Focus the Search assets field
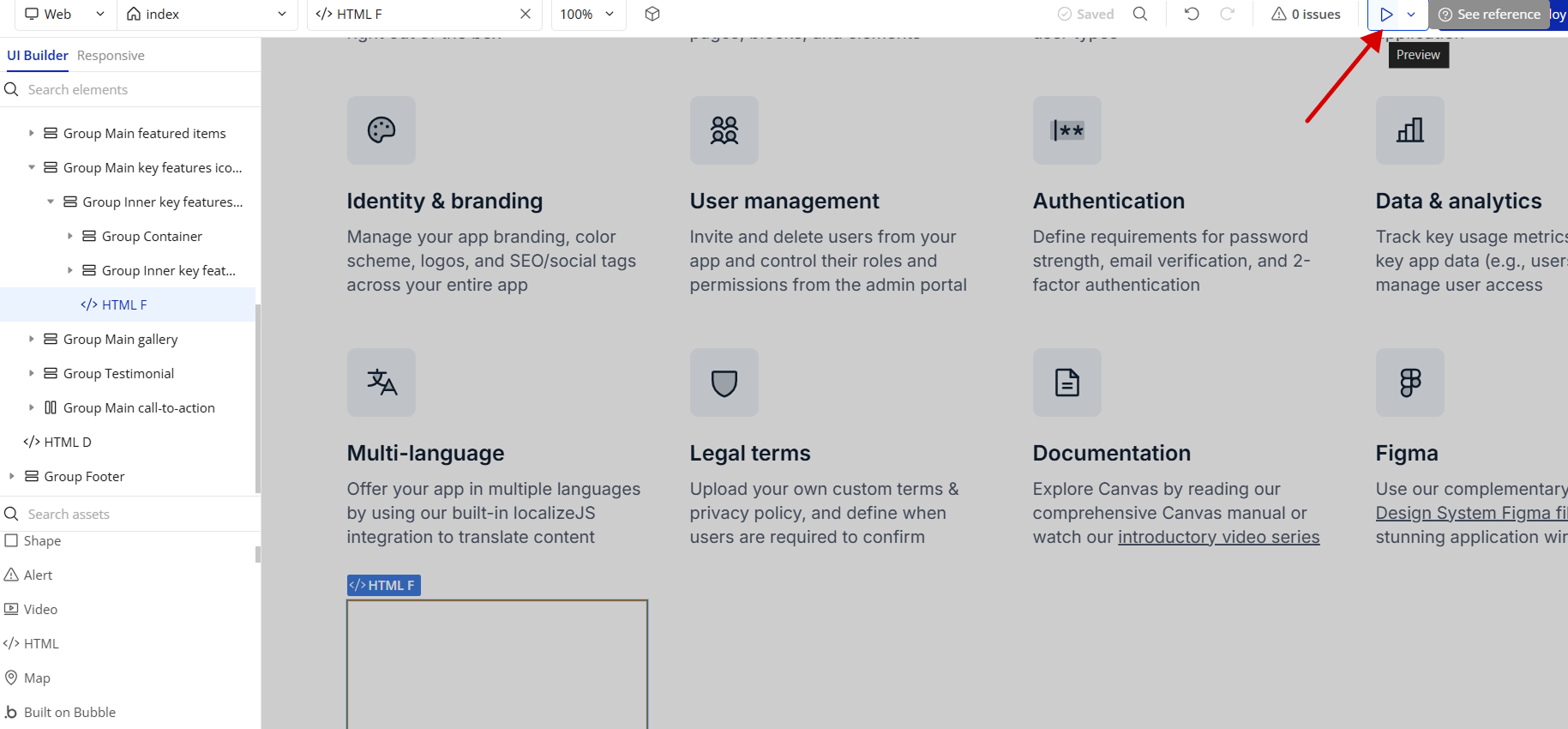This screenshot has height=729, width=1568. (130, 514)
